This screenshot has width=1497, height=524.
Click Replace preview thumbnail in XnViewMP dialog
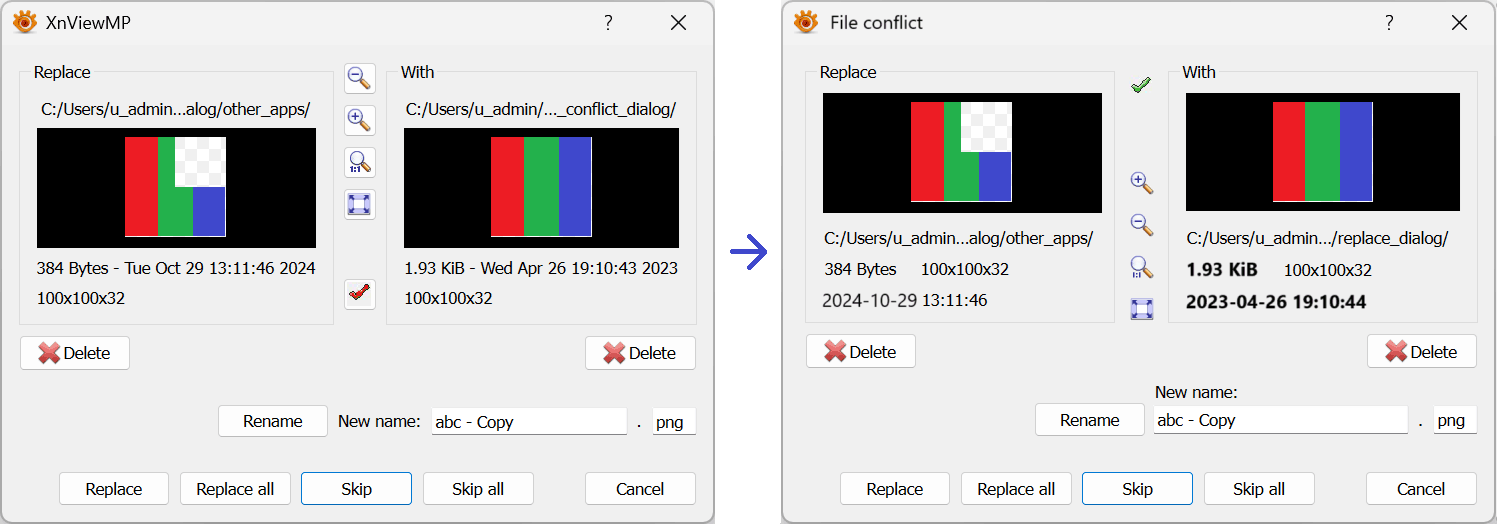point(176,188)
